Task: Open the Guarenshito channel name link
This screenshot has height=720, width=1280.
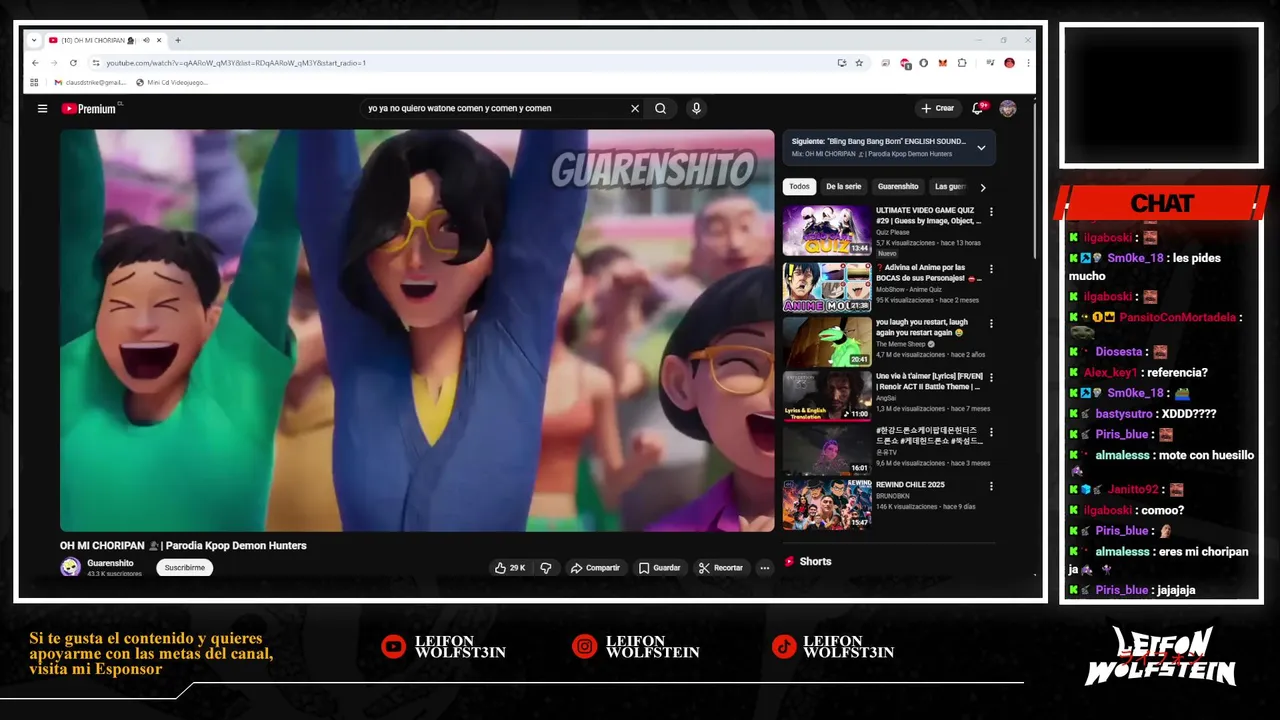Action: click(x=110, y=563)
